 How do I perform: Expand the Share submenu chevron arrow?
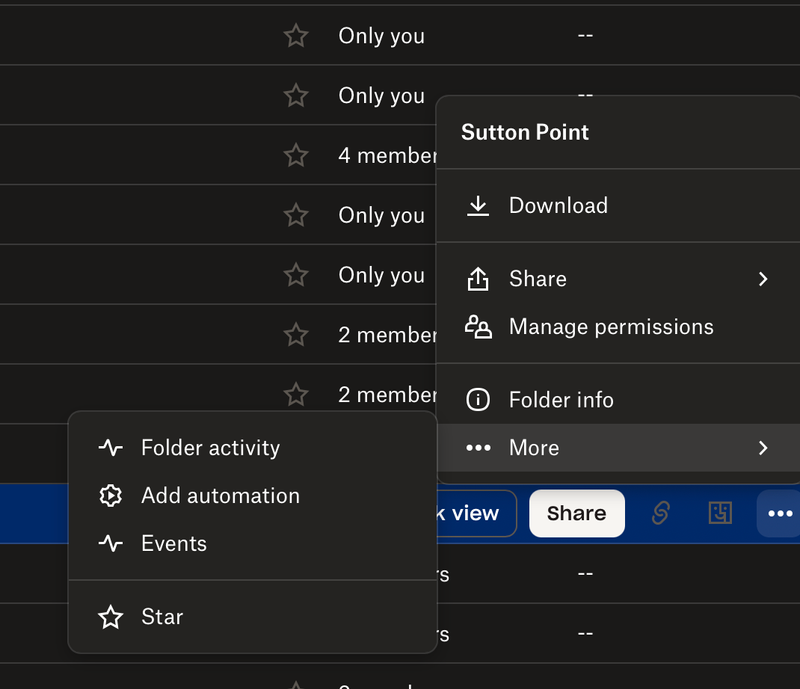(x=763, y=279)
